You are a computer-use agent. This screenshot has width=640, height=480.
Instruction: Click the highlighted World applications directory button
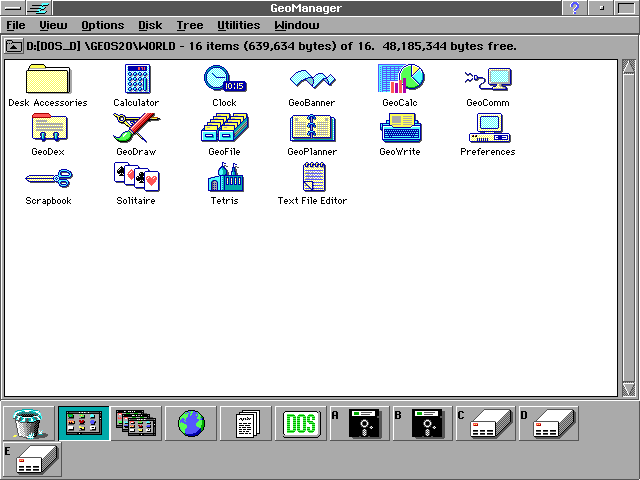[x=84, y=423]
